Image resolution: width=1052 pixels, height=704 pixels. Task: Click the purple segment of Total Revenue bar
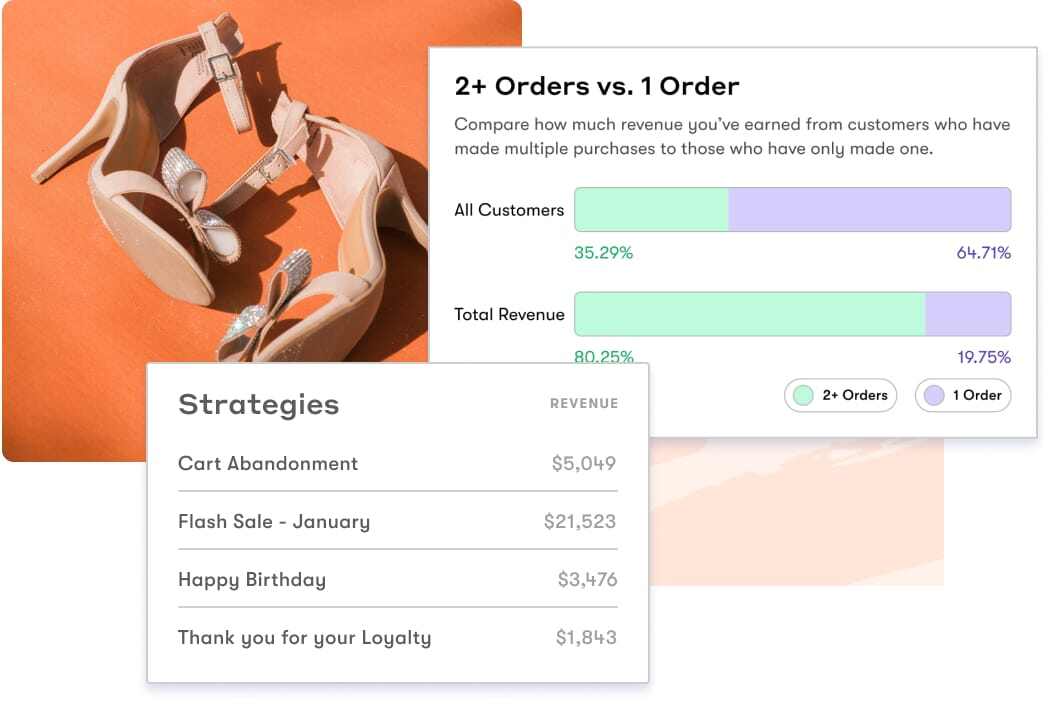[x=967, y=312]
